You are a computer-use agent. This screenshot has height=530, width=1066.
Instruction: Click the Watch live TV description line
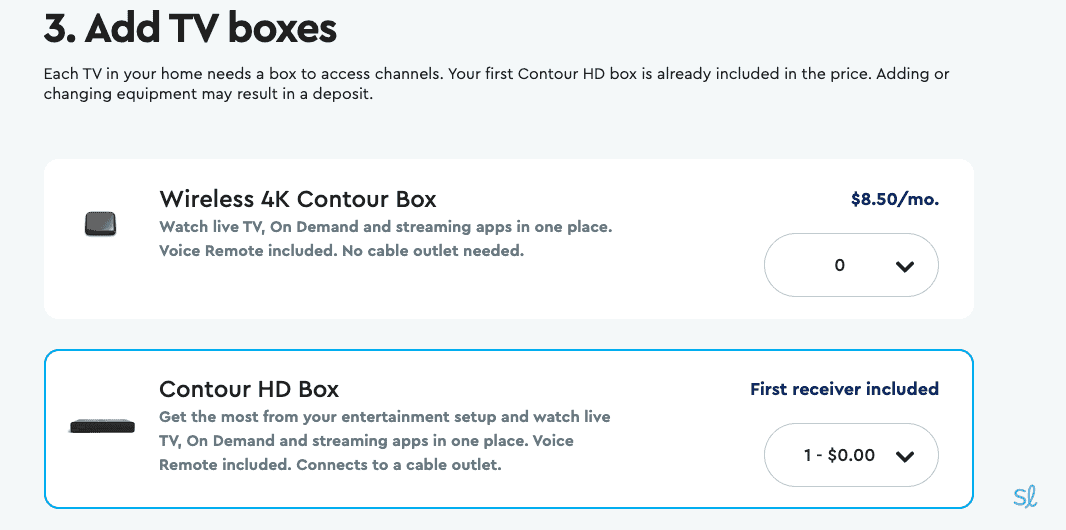[x=385, y=227]
